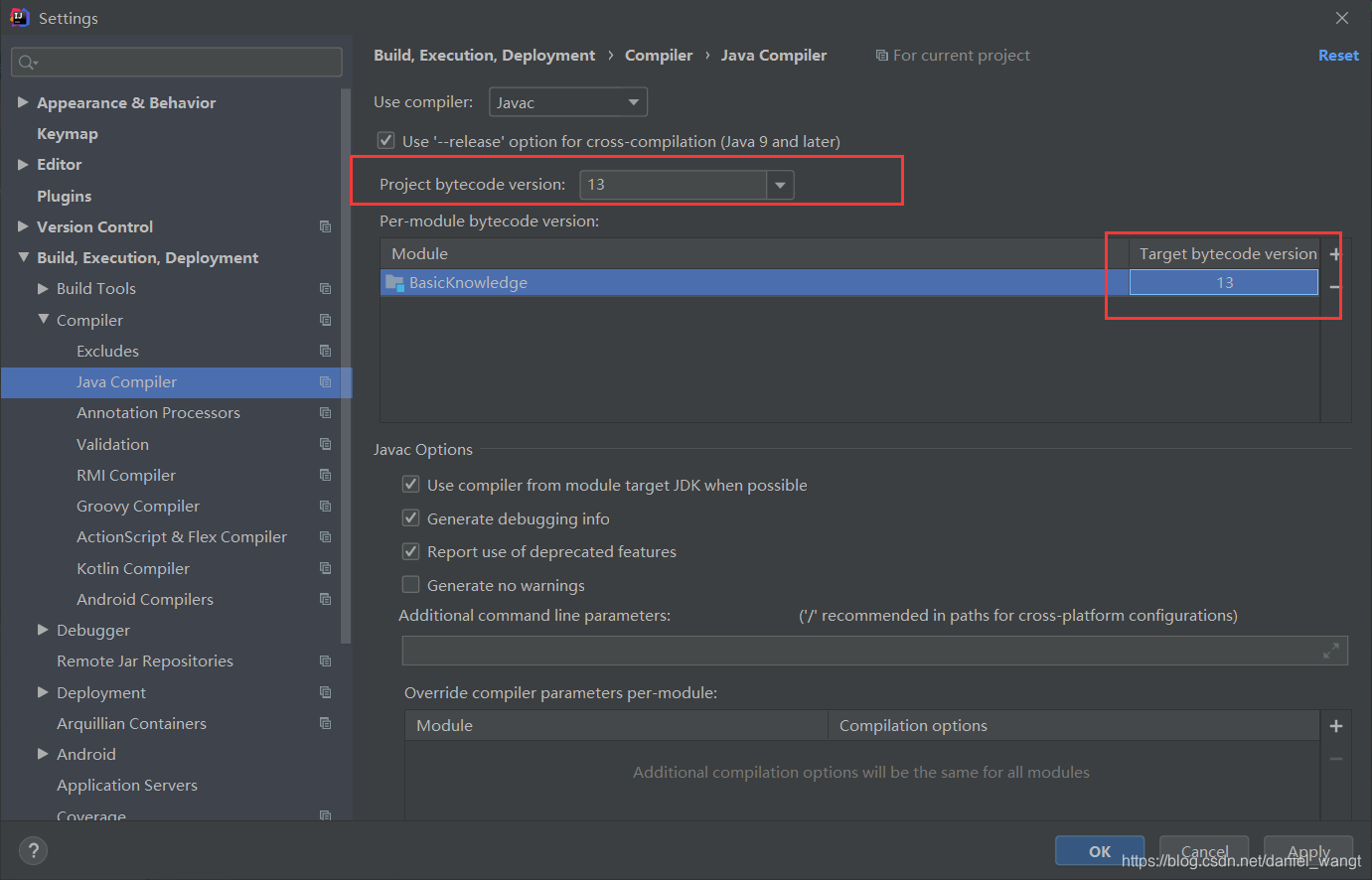Open the Annotation Processors settings page

tap(158, 412)
